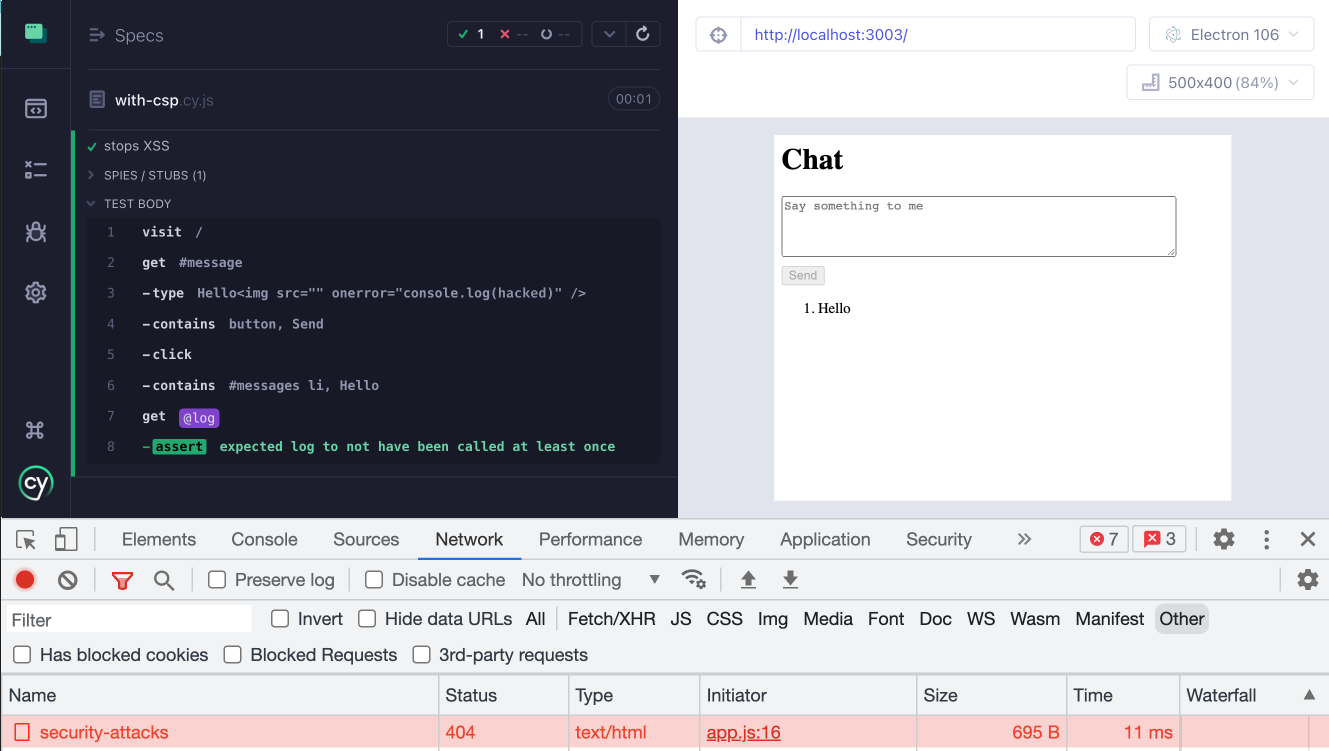The width and height of the screenshot is (1329, 751).
Task: Open network conditions wifi-gear icon
Action: pos(693,580)
